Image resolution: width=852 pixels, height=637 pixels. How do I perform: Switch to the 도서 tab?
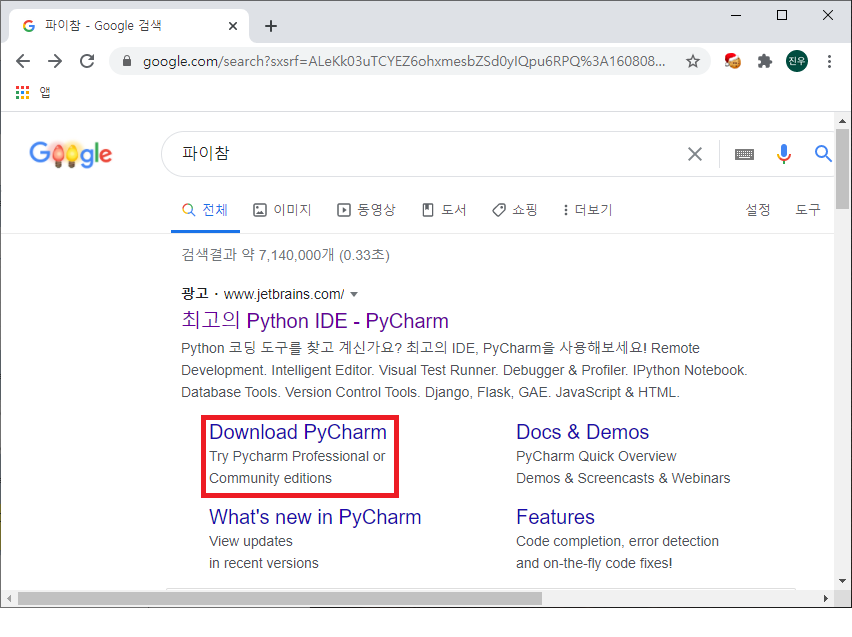point(444,210)
